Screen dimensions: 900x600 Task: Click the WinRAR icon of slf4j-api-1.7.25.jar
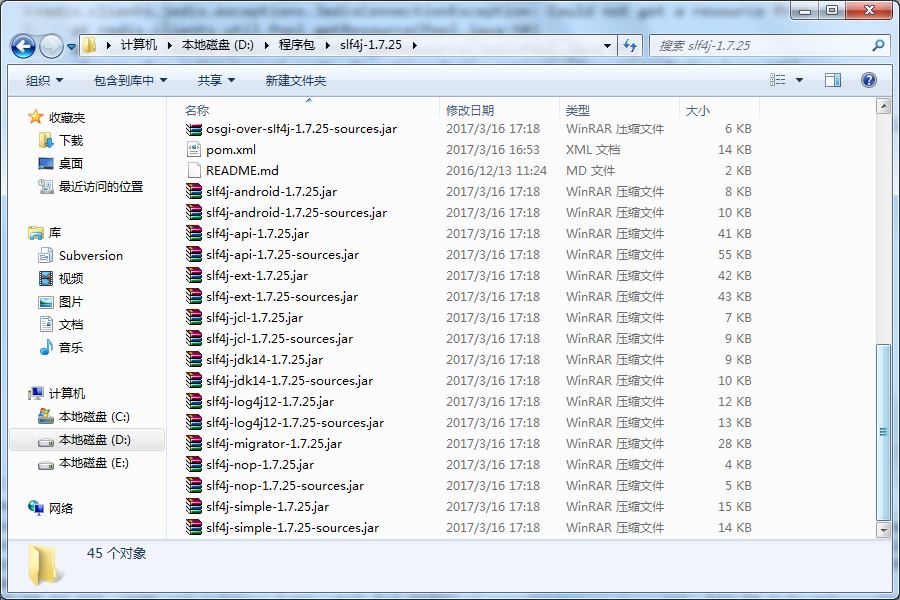coord(194,234)
